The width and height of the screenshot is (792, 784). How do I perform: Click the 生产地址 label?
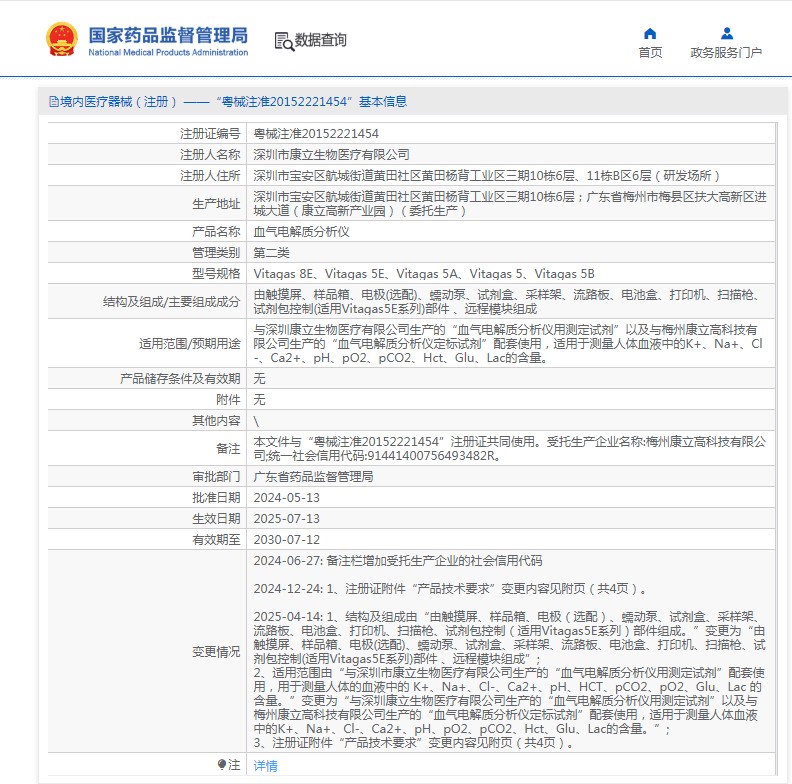[216, 204]
